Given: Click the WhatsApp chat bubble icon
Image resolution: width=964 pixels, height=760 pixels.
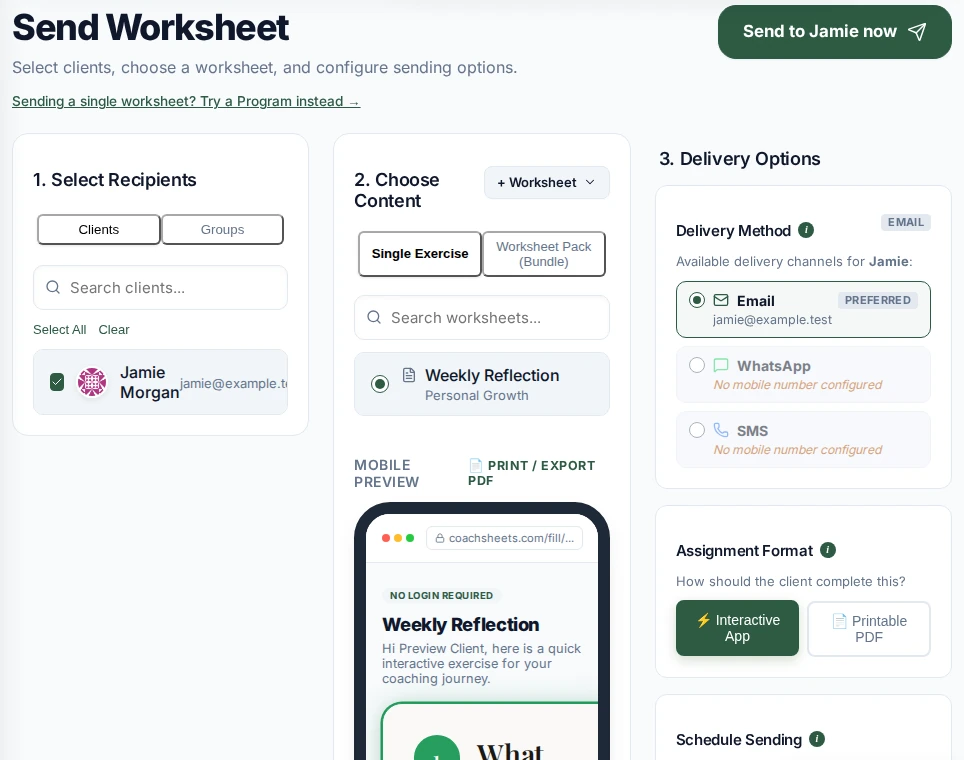Looking at the screenshot, I should (721, 365).
